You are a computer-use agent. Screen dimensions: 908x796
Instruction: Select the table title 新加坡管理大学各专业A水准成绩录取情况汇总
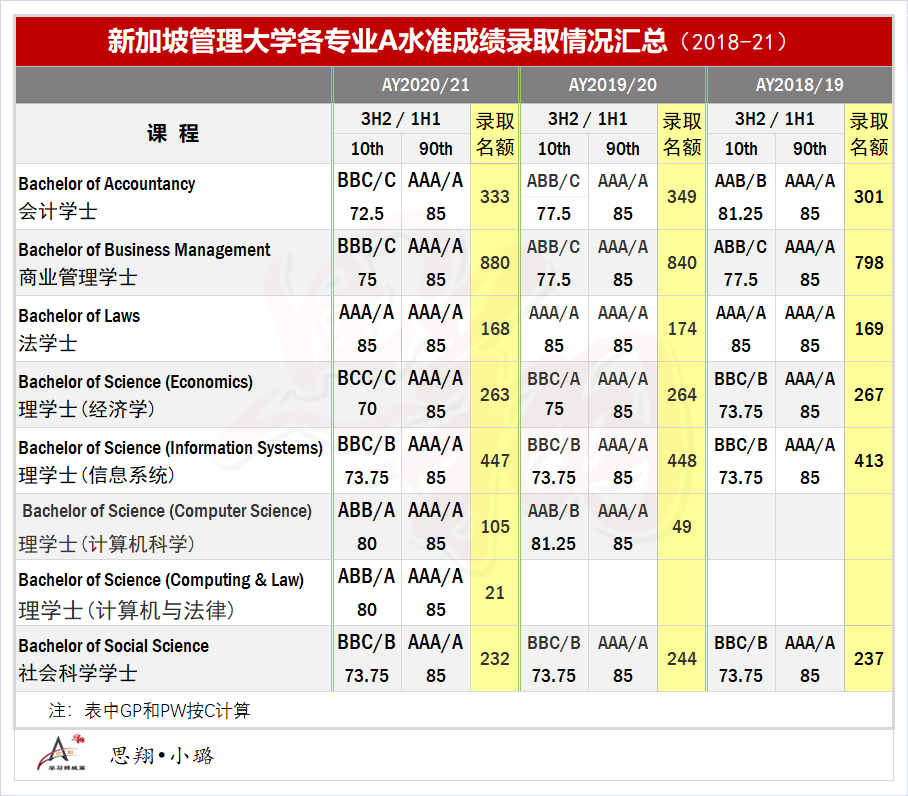(x=387, y=42)
